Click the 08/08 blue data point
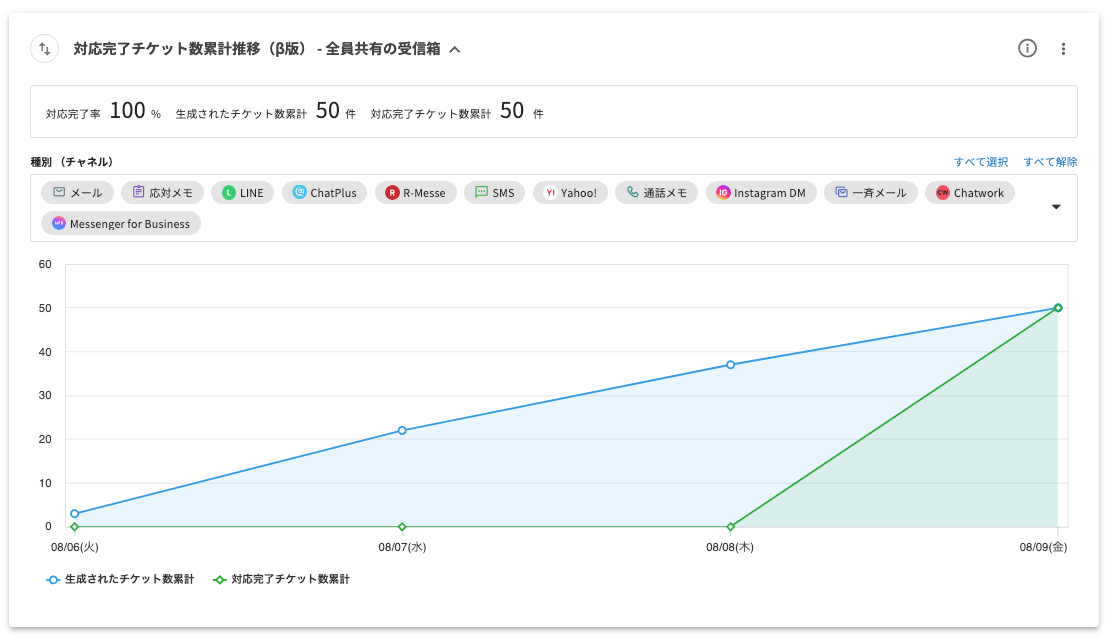 pos(730,365)
